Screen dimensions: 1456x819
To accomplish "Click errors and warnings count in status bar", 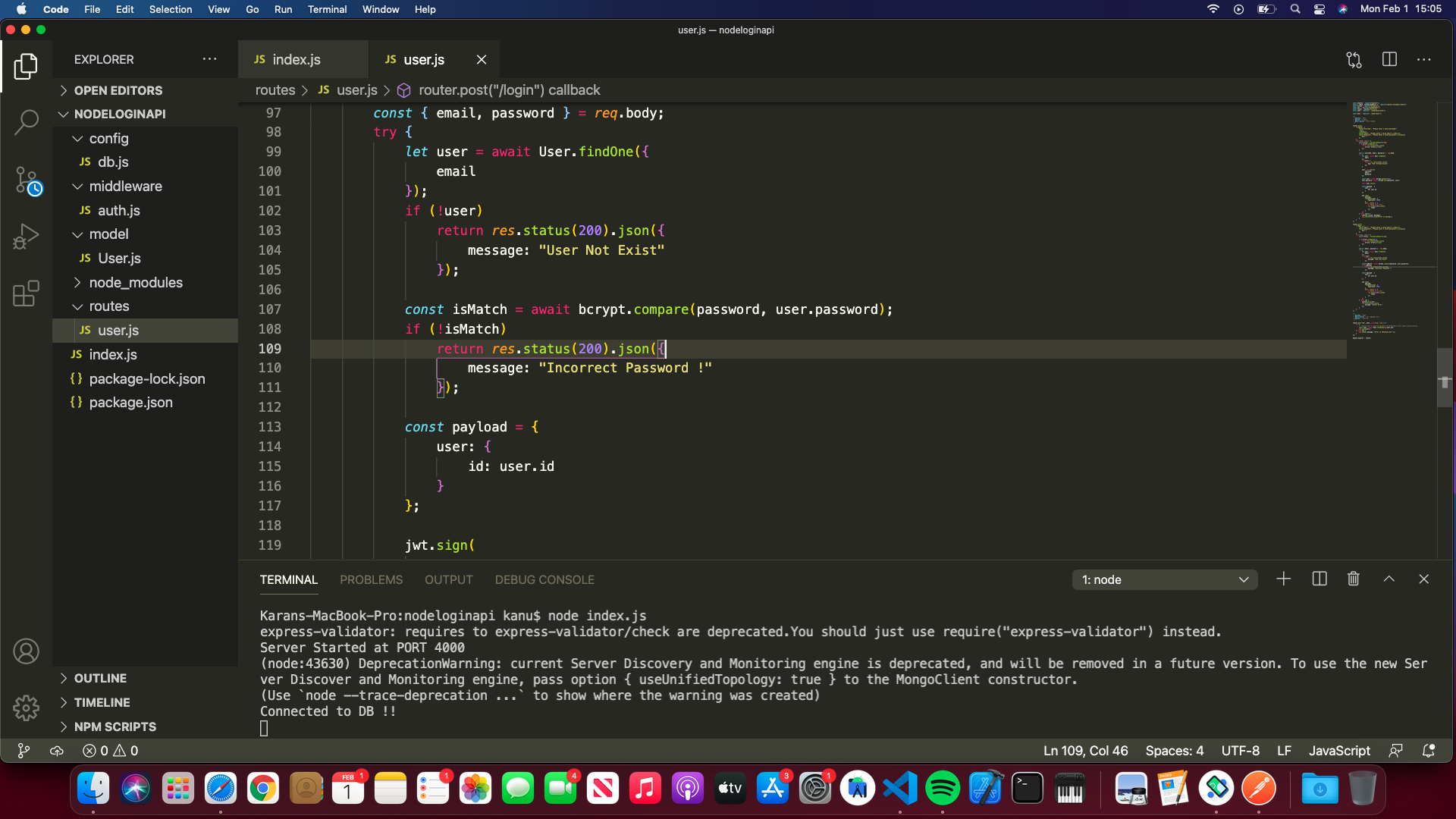I will (x=111, y=751).
